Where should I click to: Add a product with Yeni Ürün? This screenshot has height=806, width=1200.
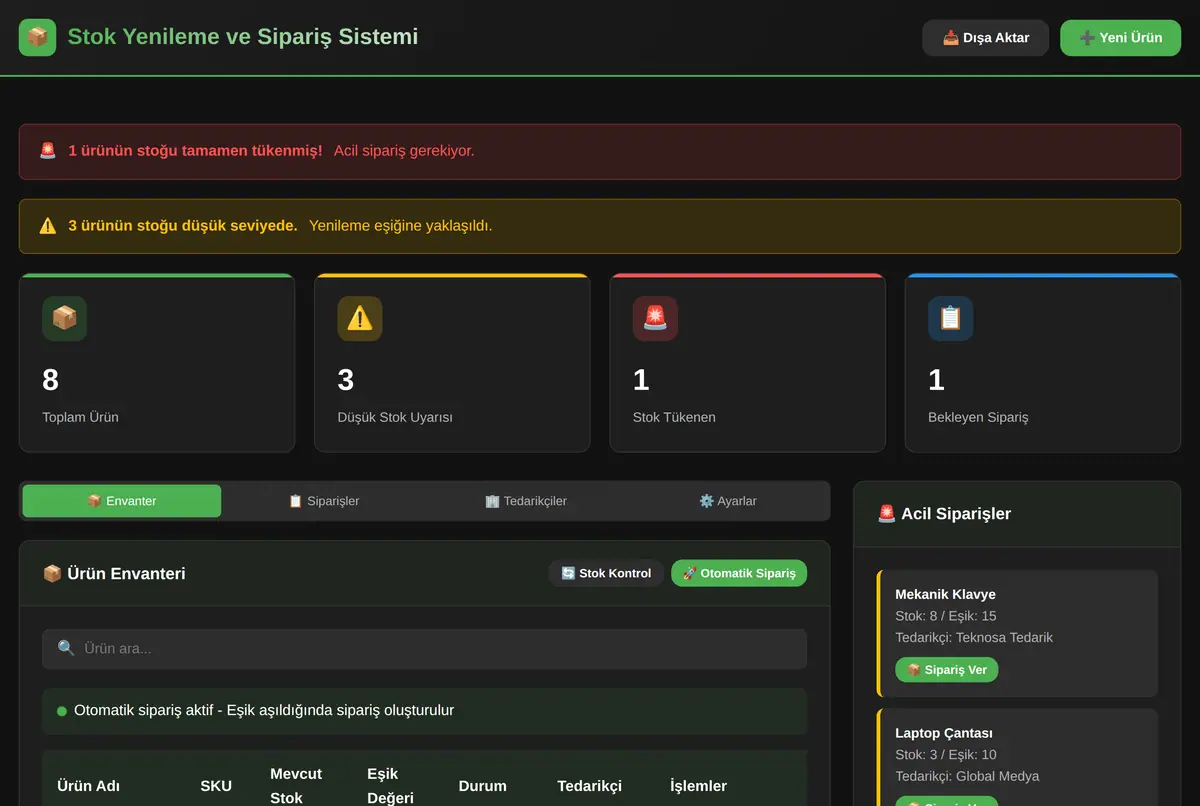(x=1121, y=38)
